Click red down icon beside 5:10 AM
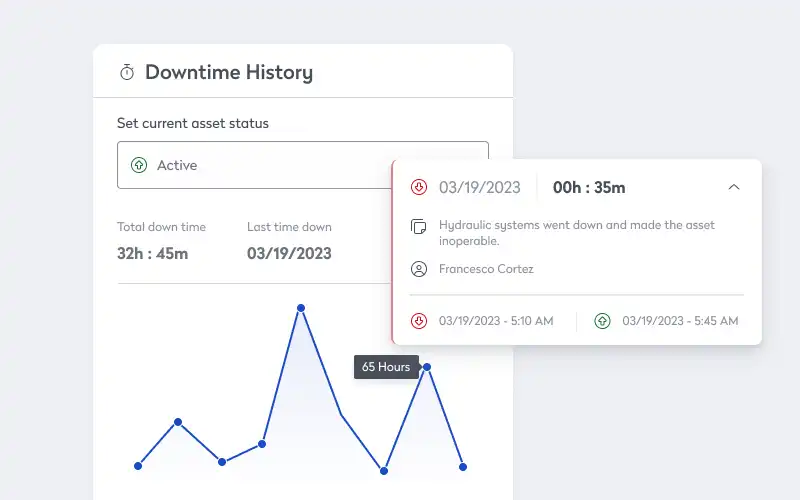This screenshot has height=500, width=800. pos(419,321)
